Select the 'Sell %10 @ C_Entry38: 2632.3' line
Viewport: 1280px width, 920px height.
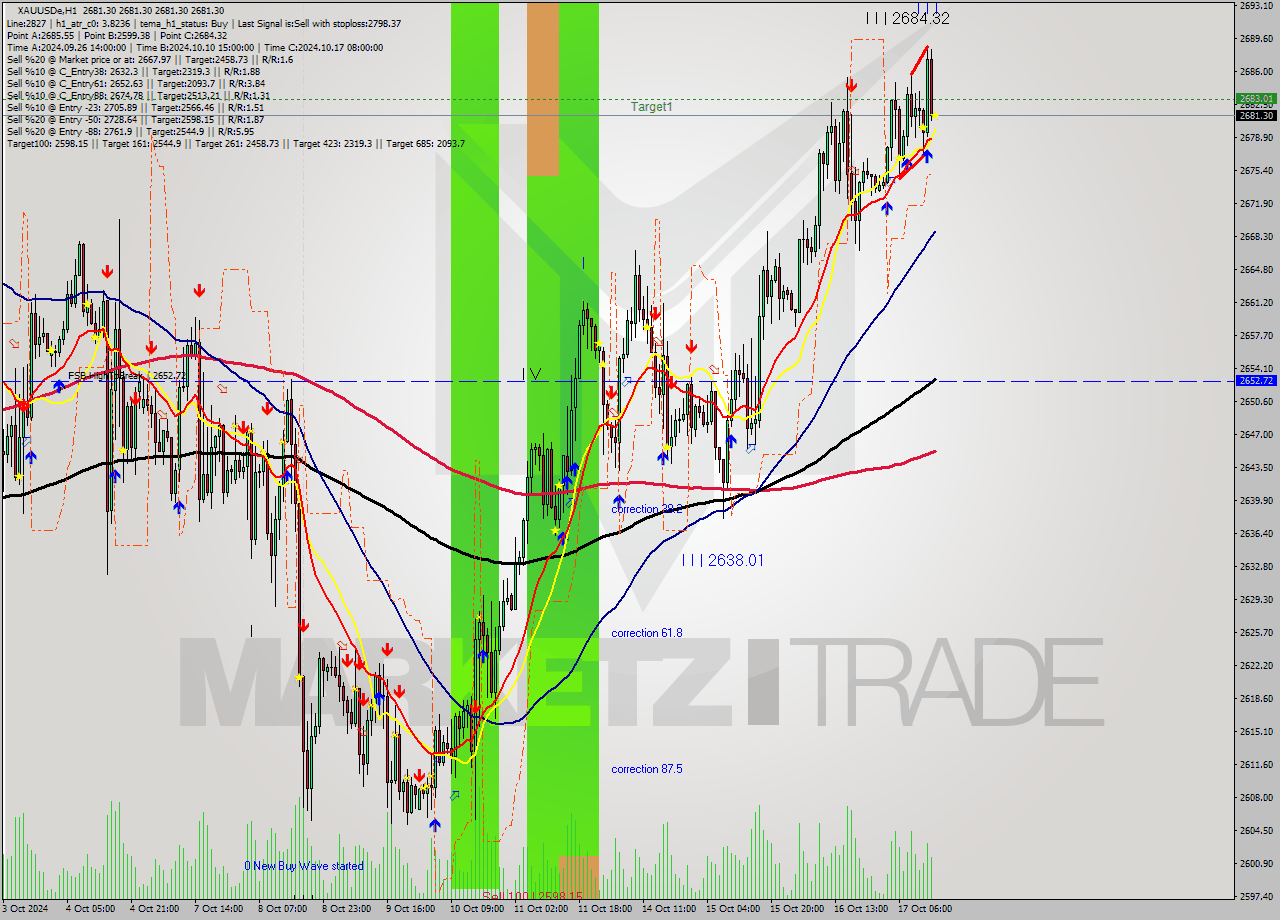pyautogui.click(x=133, y=71)
